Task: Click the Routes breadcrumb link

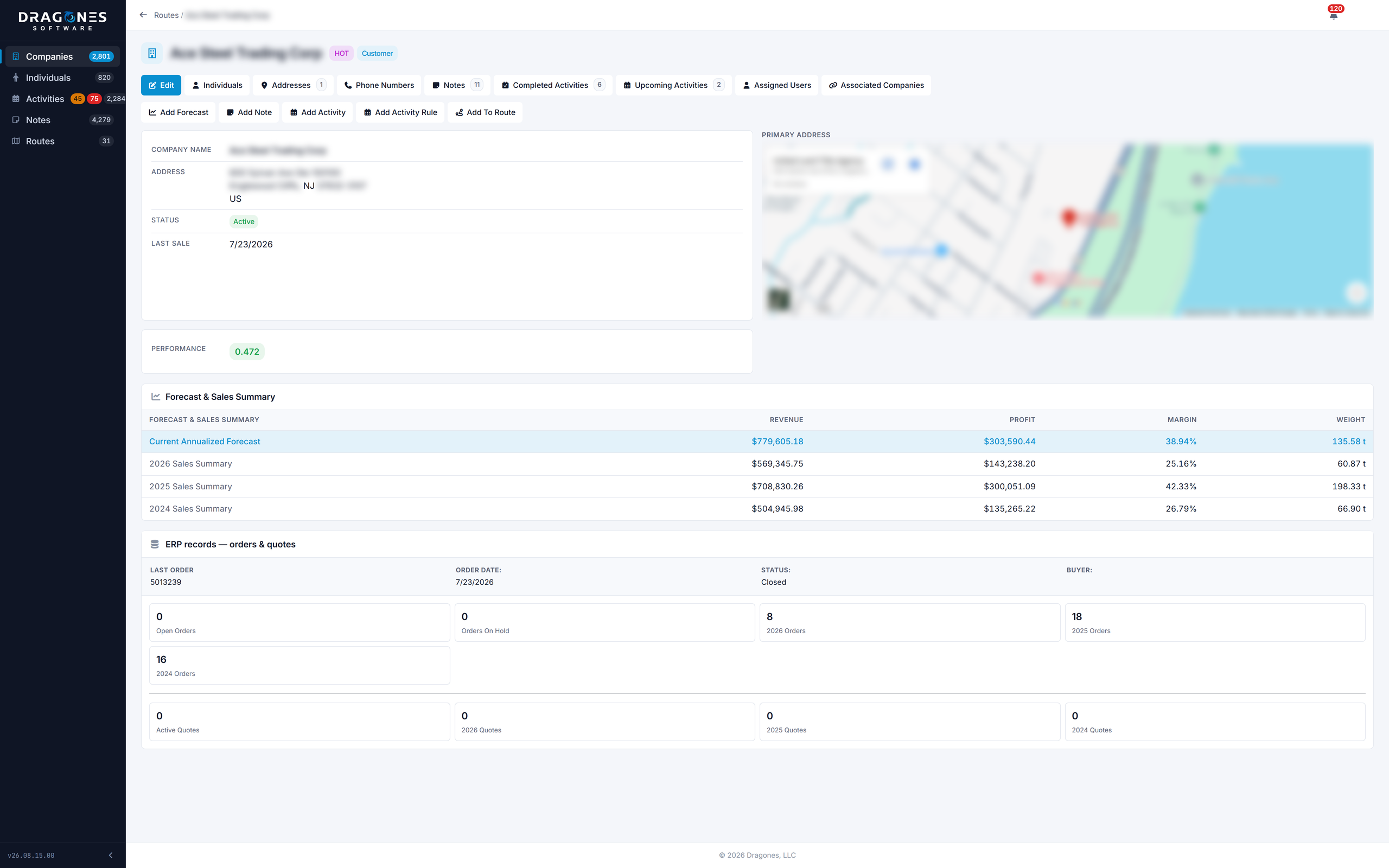Action: pyautogui.click(x=166, y=15)
